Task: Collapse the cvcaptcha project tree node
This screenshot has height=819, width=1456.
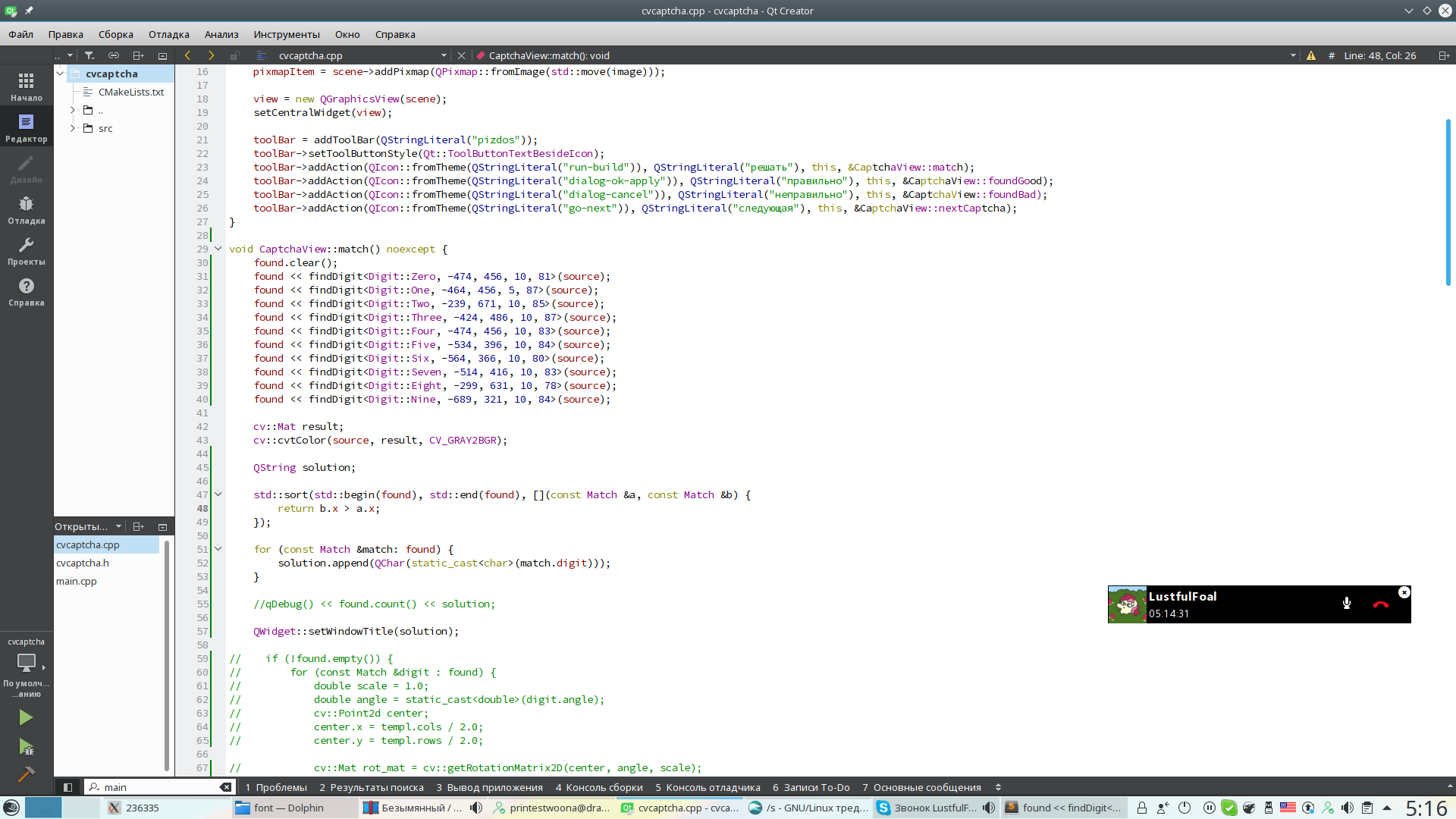Action: pos(60,74)
